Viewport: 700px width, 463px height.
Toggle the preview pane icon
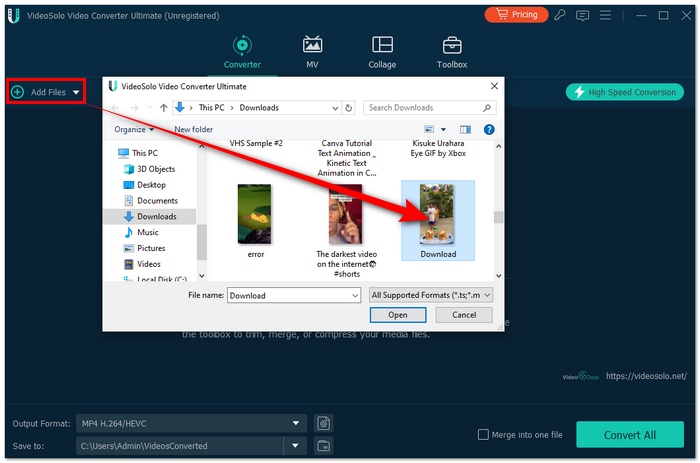465,129
